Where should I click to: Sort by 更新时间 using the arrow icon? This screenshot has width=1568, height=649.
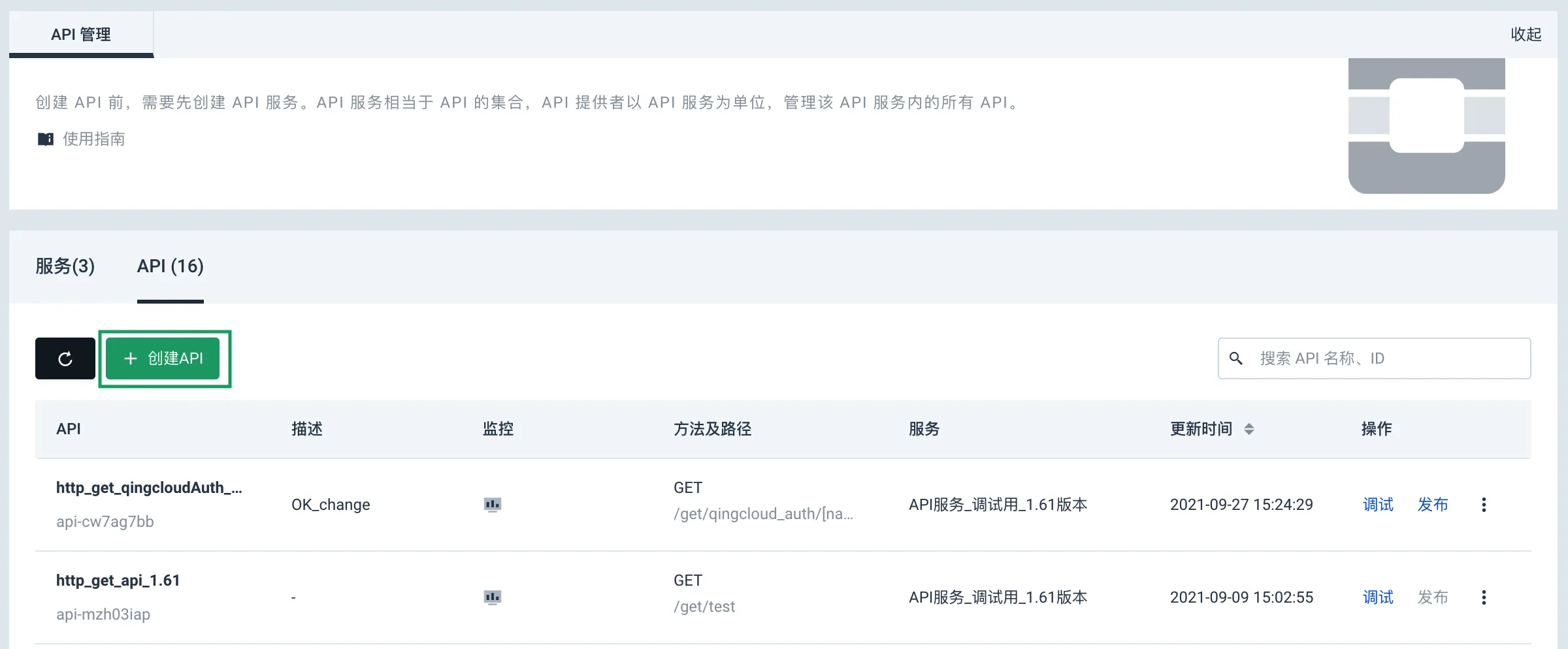[1249, 429]
